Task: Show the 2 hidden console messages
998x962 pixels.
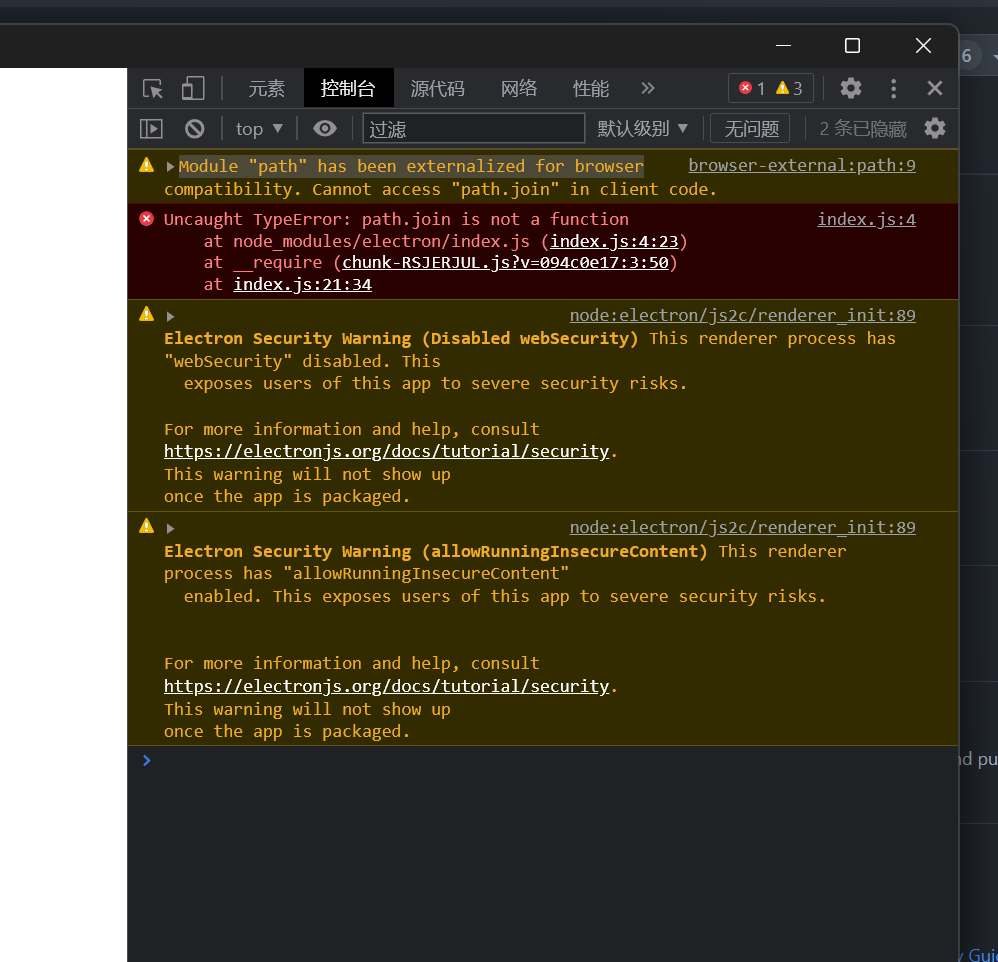Action: (x=862, y=128)
